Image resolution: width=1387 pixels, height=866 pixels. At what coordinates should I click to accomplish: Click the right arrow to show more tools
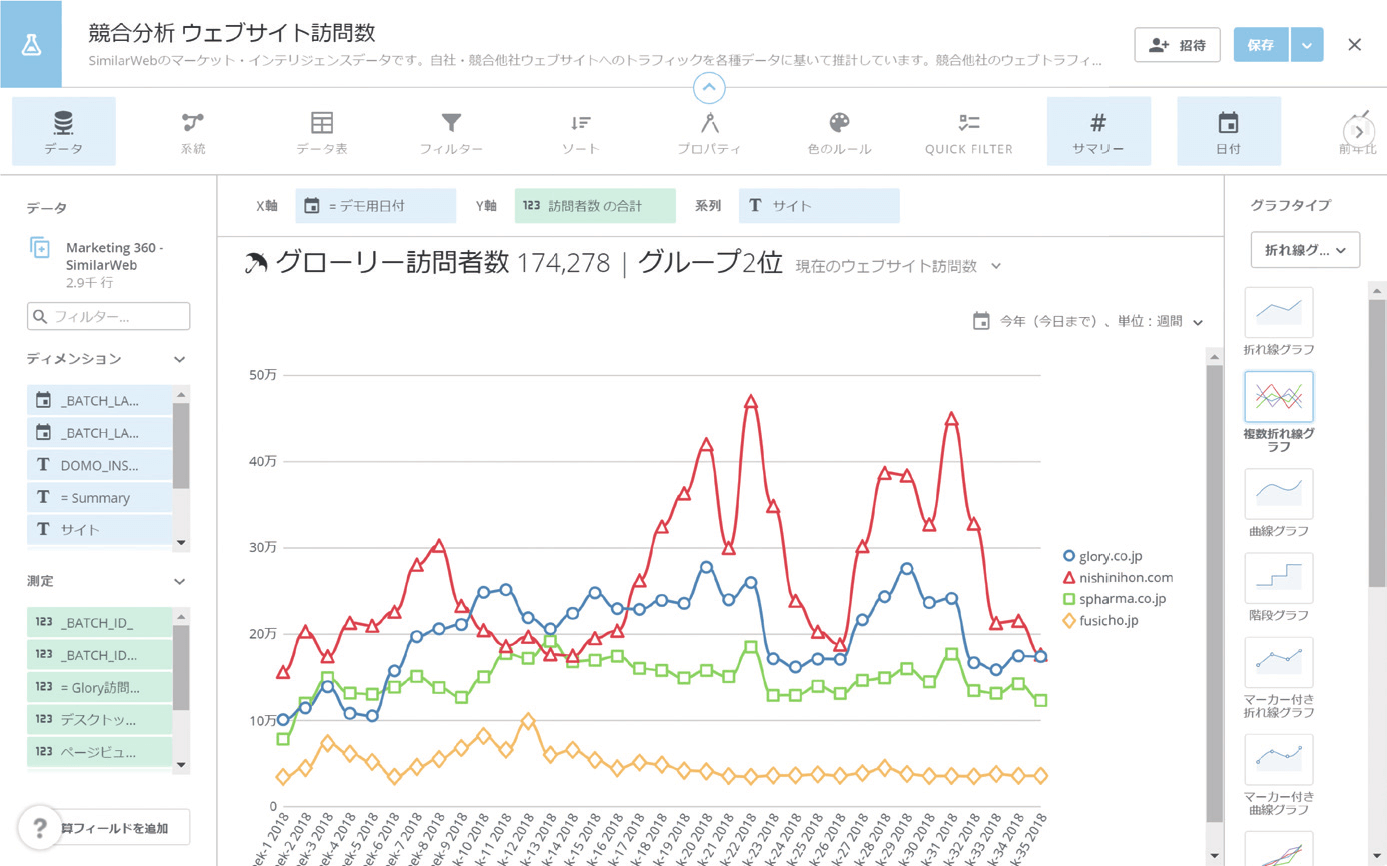pos(1358,131)
